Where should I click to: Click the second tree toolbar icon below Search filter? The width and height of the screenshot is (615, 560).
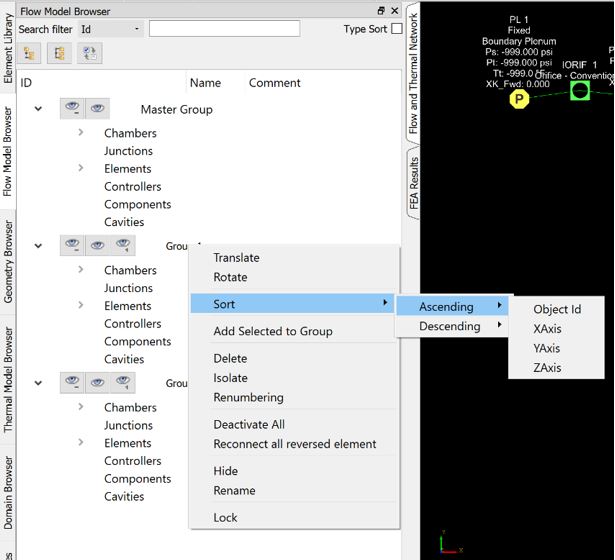(x=60, y=54)
